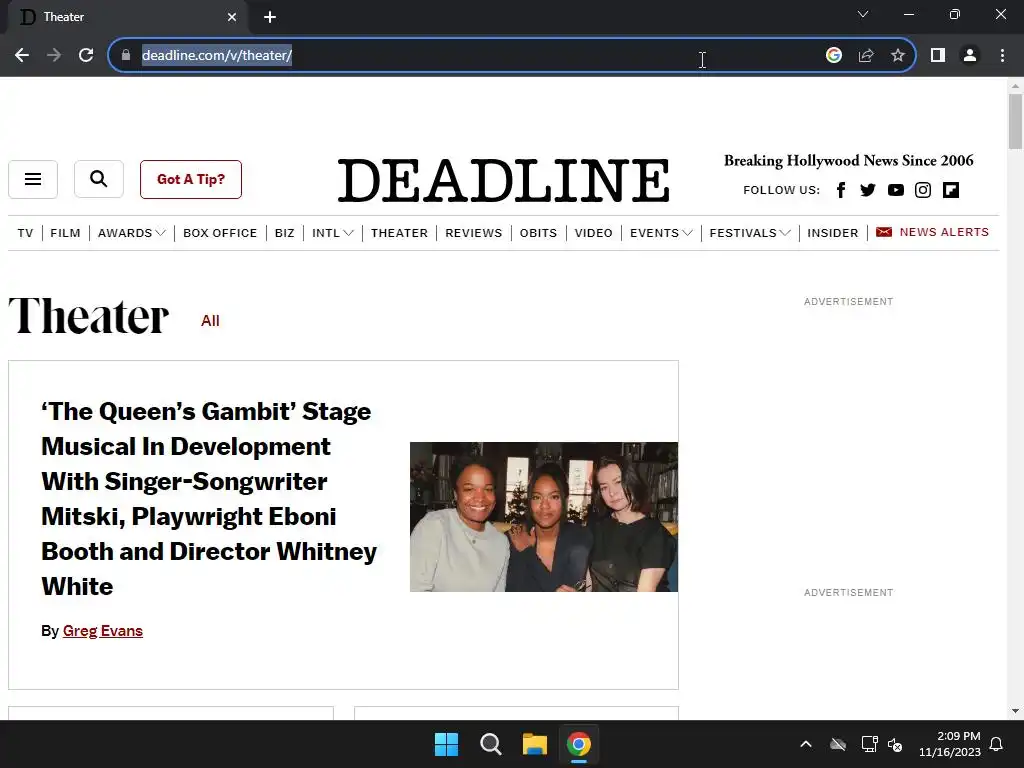The height and width of the screenshot is (768, 1024).
Task: Open Windows Start menu
Action: [x=447, y=744]
